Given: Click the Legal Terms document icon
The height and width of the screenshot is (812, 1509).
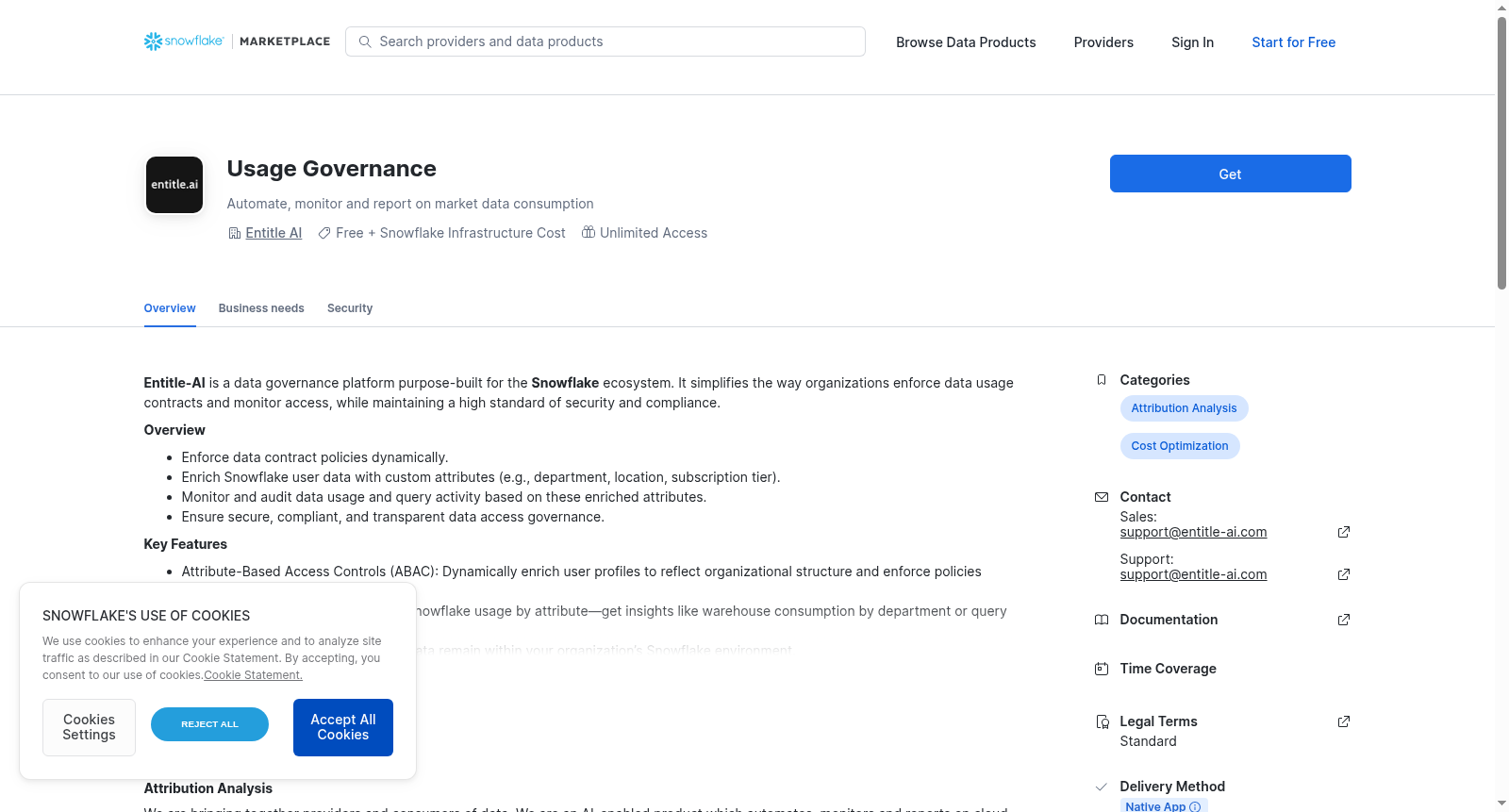Looking at the screenshot, I should (x=1102, y=721).
